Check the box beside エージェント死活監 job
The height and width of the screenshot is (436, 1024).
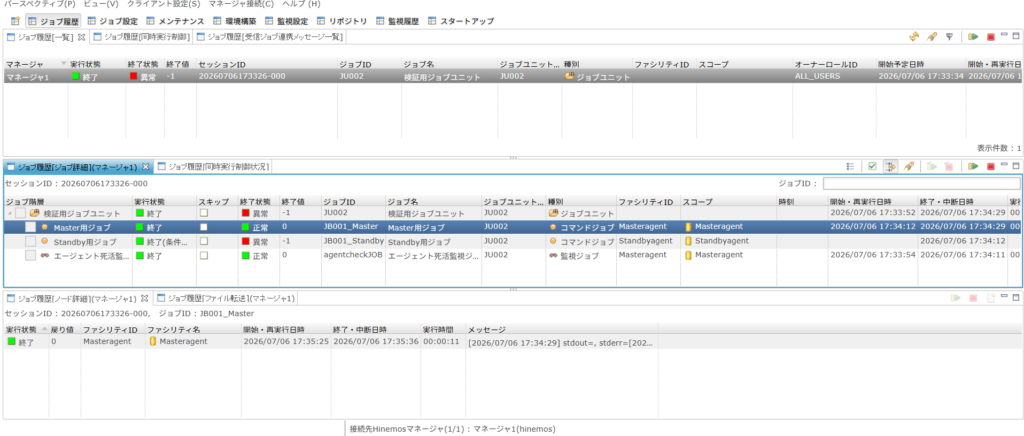(30, 256)
